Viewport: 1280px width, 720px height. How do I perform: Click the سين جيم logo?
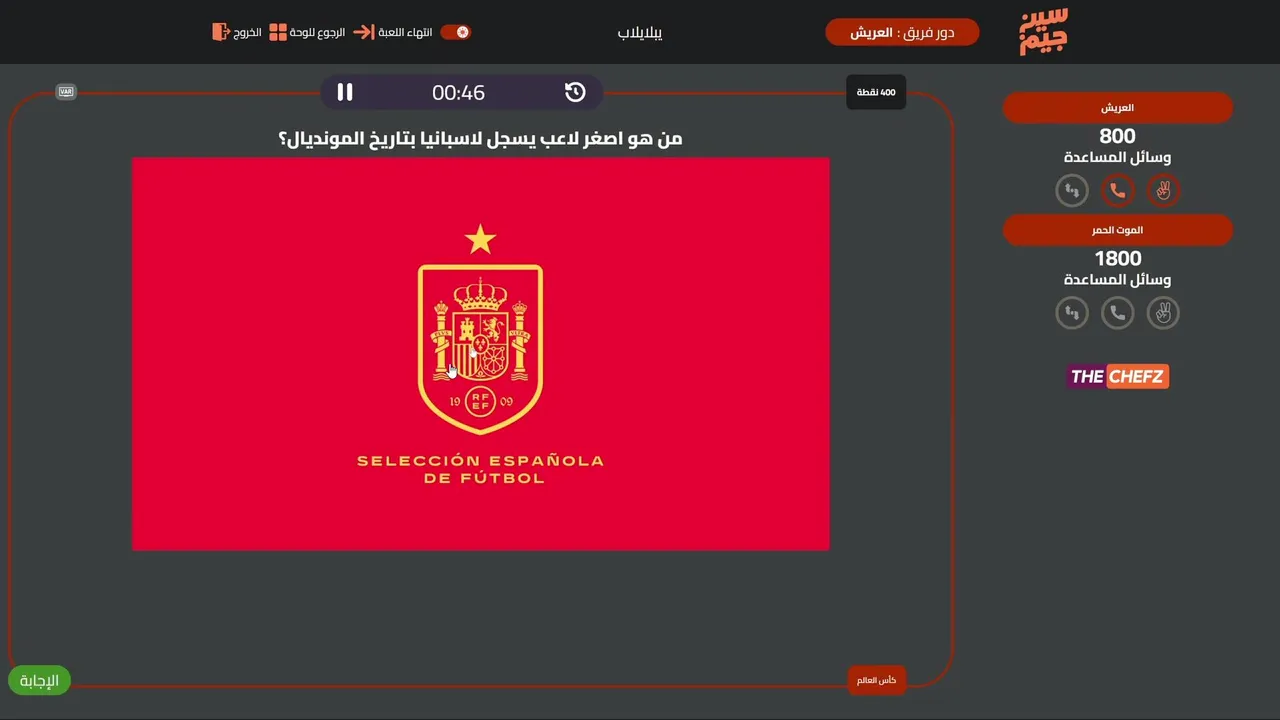(x=1044, y=31)
